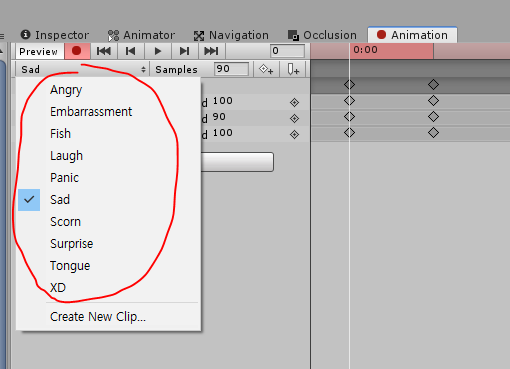
Task: Select the XD clip
Action: [108, 288]
